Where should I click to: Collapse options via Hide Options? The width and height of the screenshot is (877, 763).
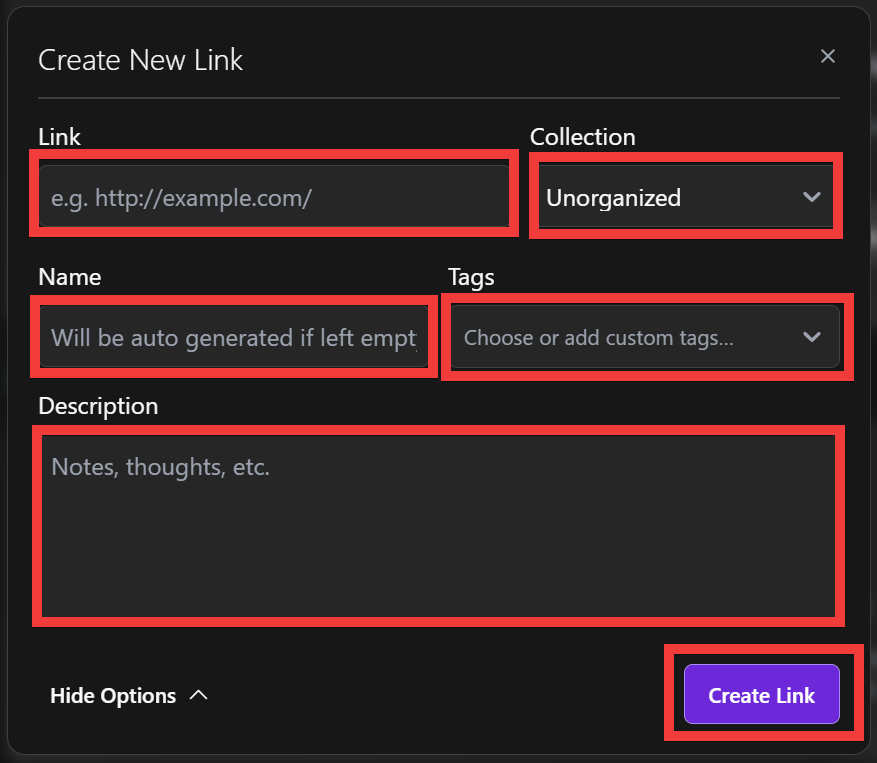[113, 695]
